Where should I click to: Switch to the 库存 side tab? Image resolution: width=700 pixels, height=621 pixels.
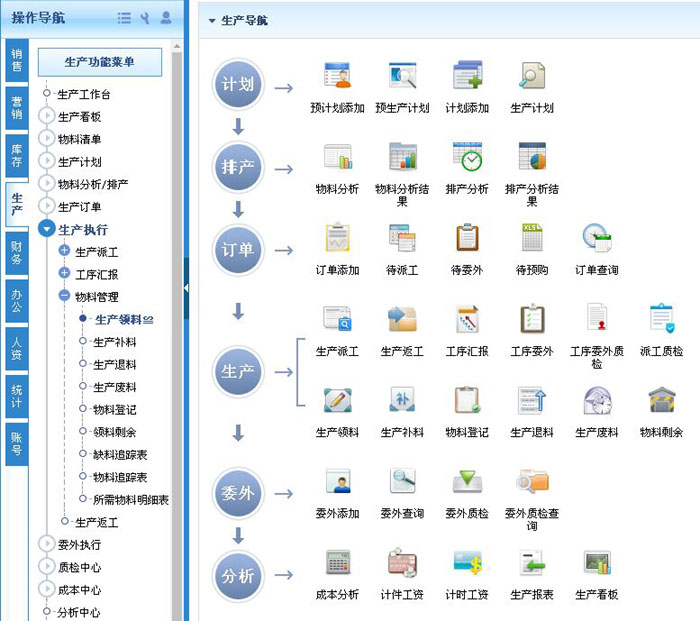click(16, 156)
